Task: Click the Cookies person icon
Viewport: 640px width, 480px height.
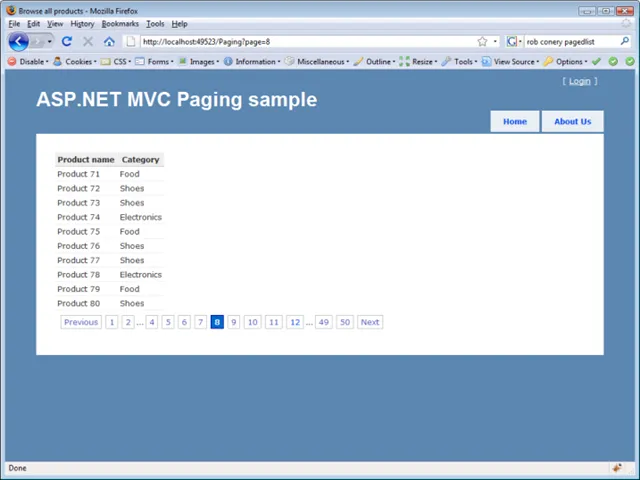Action: pyautogui.click(x=58, y=61)
